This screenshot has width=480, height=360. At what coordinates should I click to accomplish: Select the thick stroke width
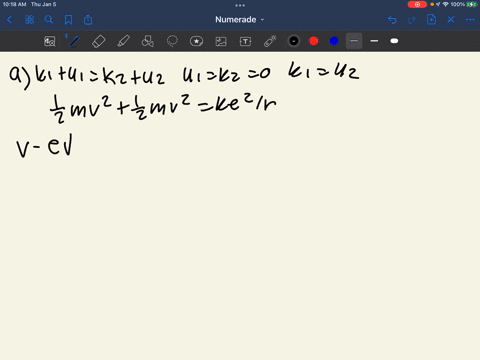[394, 41]
